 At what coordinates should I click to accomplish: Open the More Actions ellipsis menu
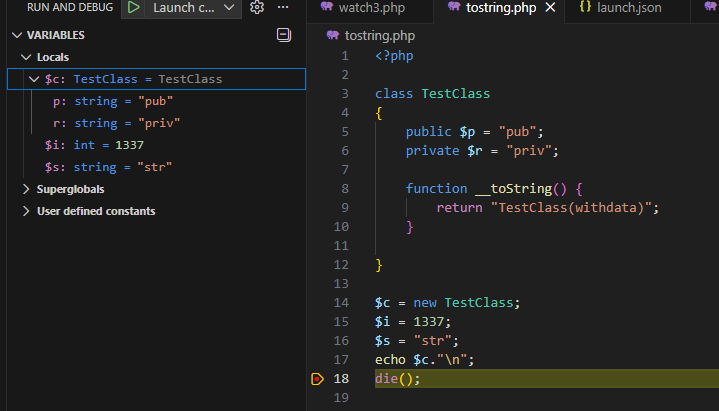tap(284, 8)
